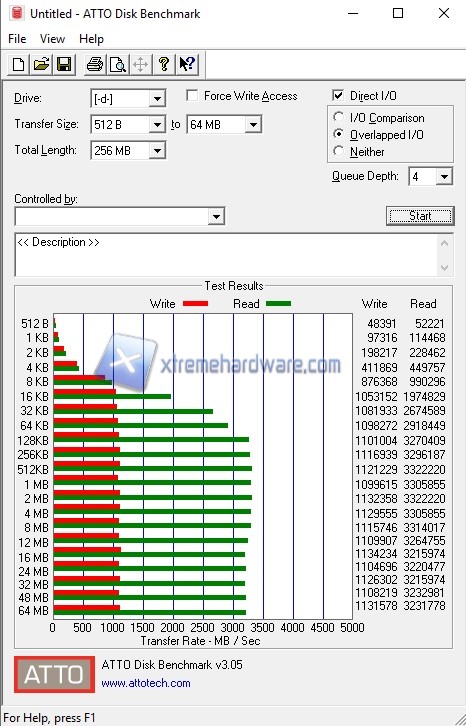Viewport: 466px width, 726px height.
Task: Print results with the printer icon
Action: click(95, 64)
